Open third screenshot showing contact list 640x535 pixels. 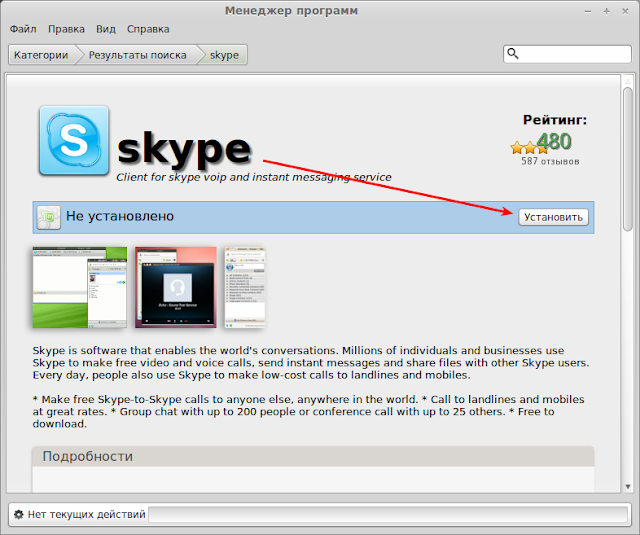245,287
